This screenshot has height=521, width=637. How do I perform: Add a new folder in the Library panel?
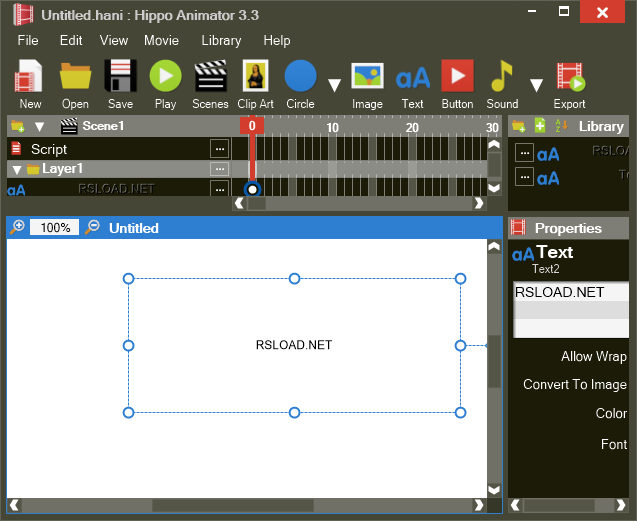point(518,126)
